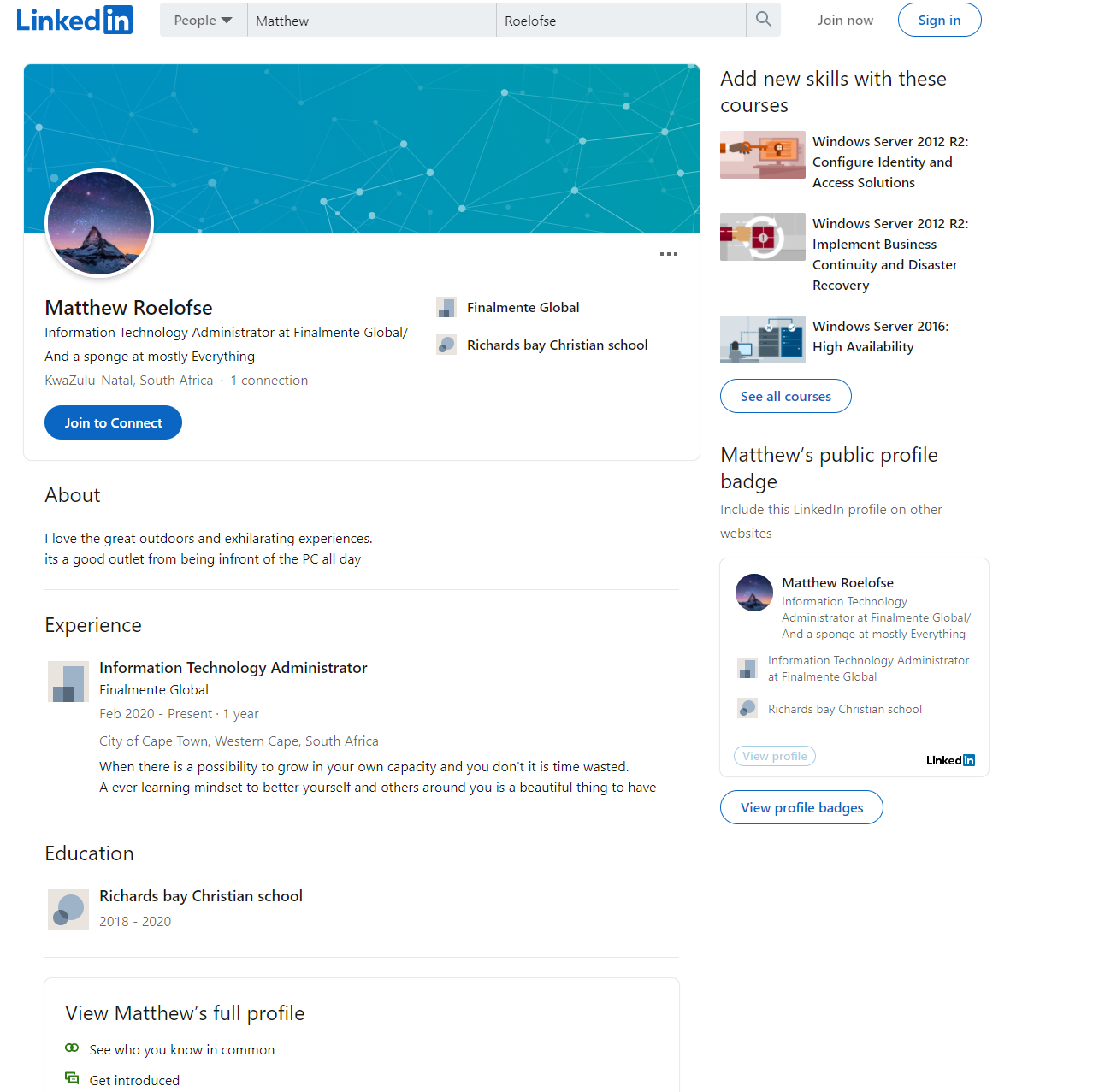Click View profile button in the badge card
Image resolution: width=1105 pixels, height=1092 pixels.
(x=774, y=756)
